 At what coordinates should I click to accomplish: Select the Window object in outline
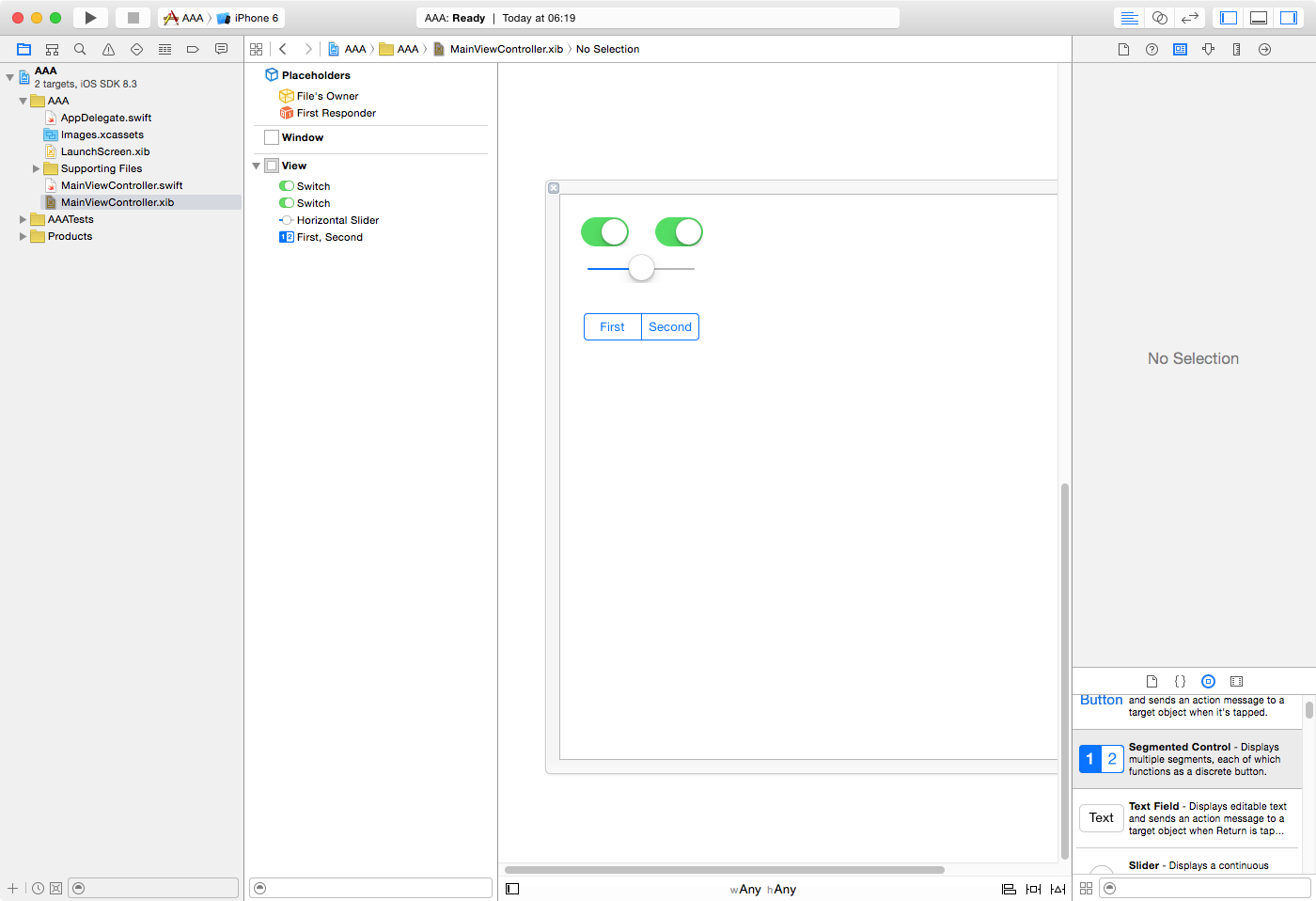[x=302, y=137]
